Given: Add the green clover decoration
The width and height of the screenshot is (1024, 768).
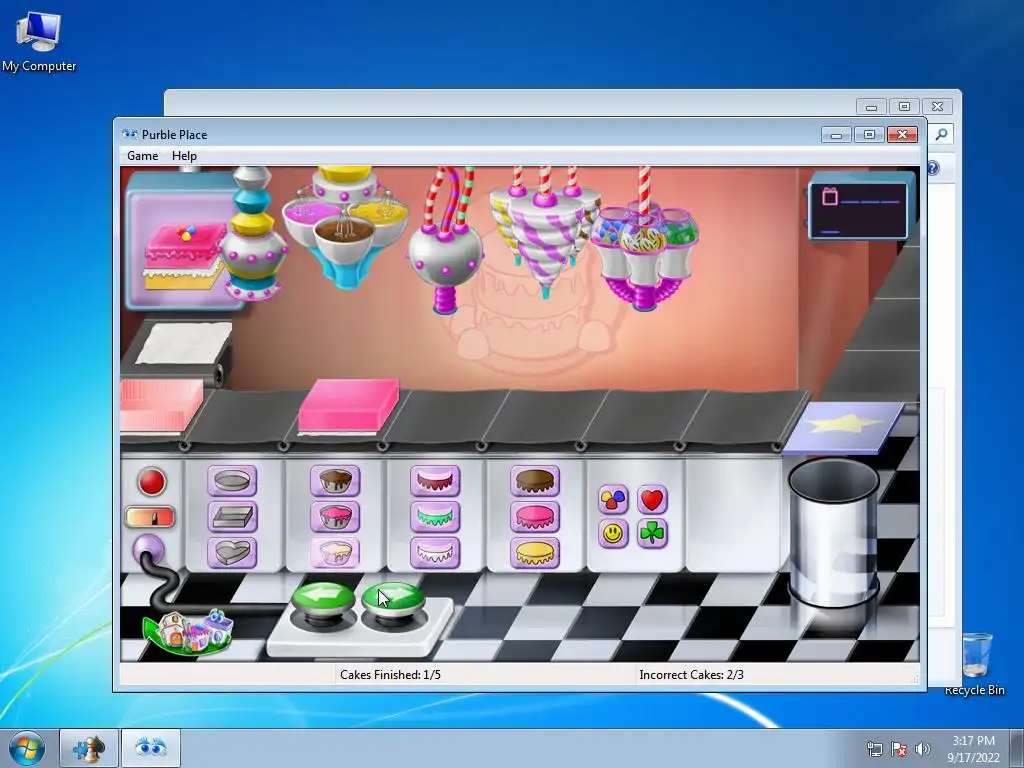Looking at the screenshot, I should point(652,534).
